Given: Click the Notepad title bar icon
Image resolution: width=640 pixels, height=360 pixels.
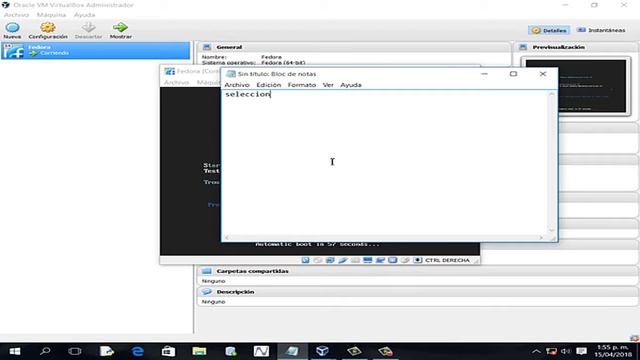Looking at the screenshot, I should click(231, 74).
